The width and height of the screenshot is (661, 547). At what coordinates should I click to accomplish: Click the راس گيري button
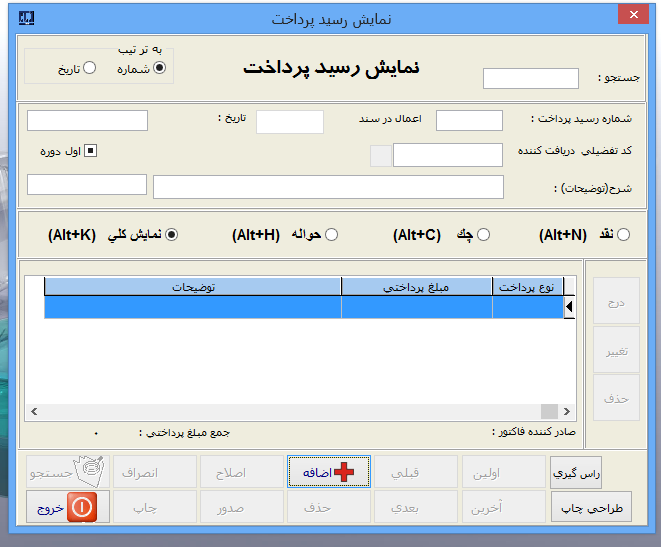[x=576, y=472]
